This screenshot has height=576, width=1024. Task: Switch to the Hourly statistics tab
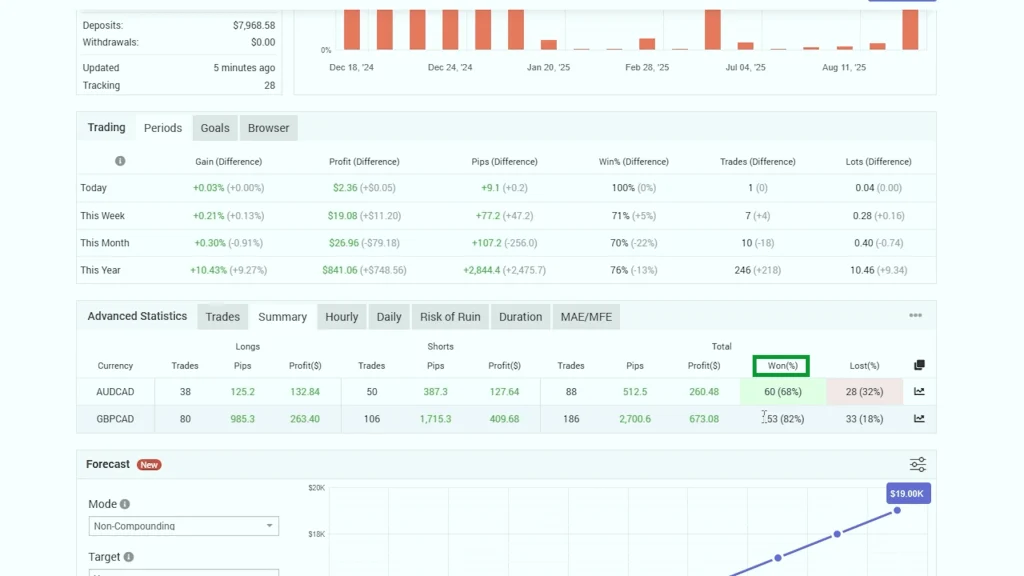click(341, 317)
